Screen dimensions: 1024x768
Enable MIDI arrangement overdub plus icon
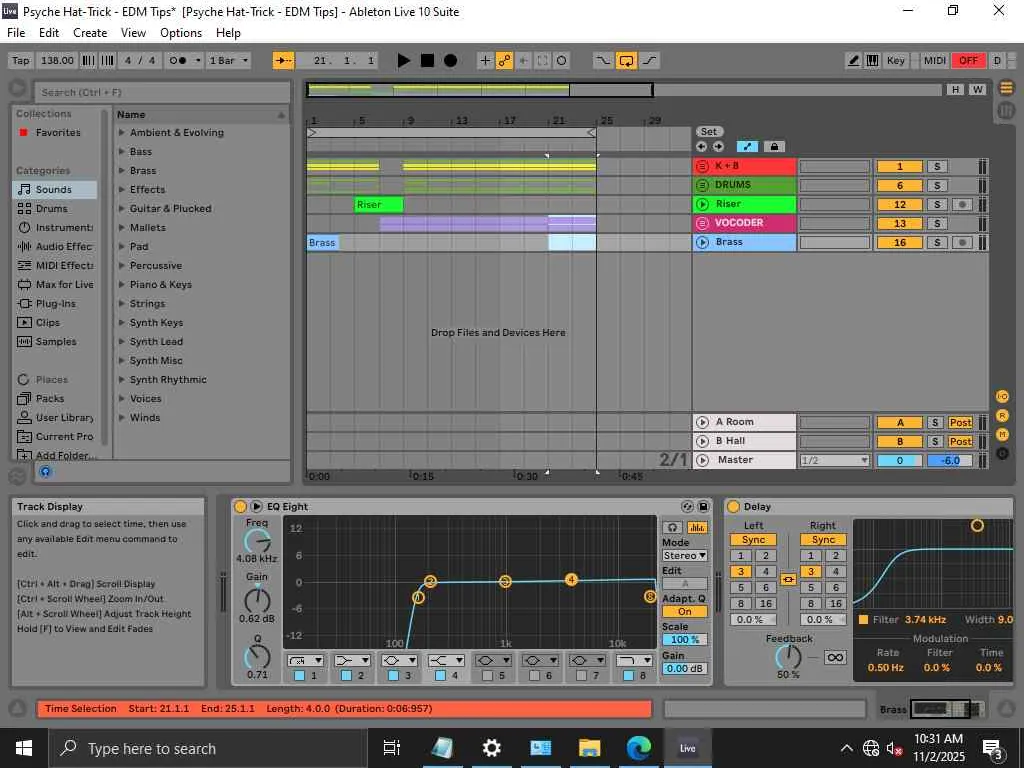(x=485, y=61)
